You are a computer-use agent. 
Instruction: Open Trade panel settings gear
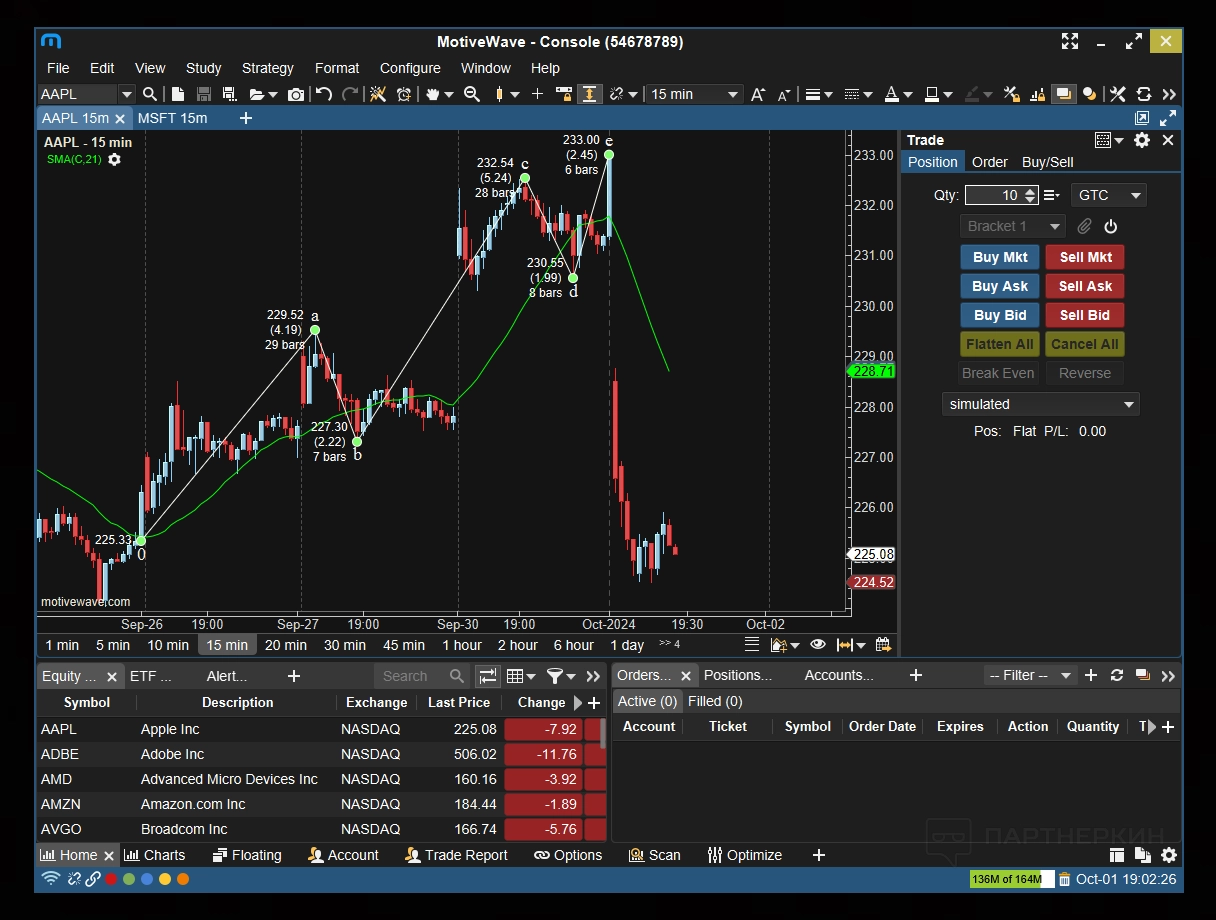1142,140
